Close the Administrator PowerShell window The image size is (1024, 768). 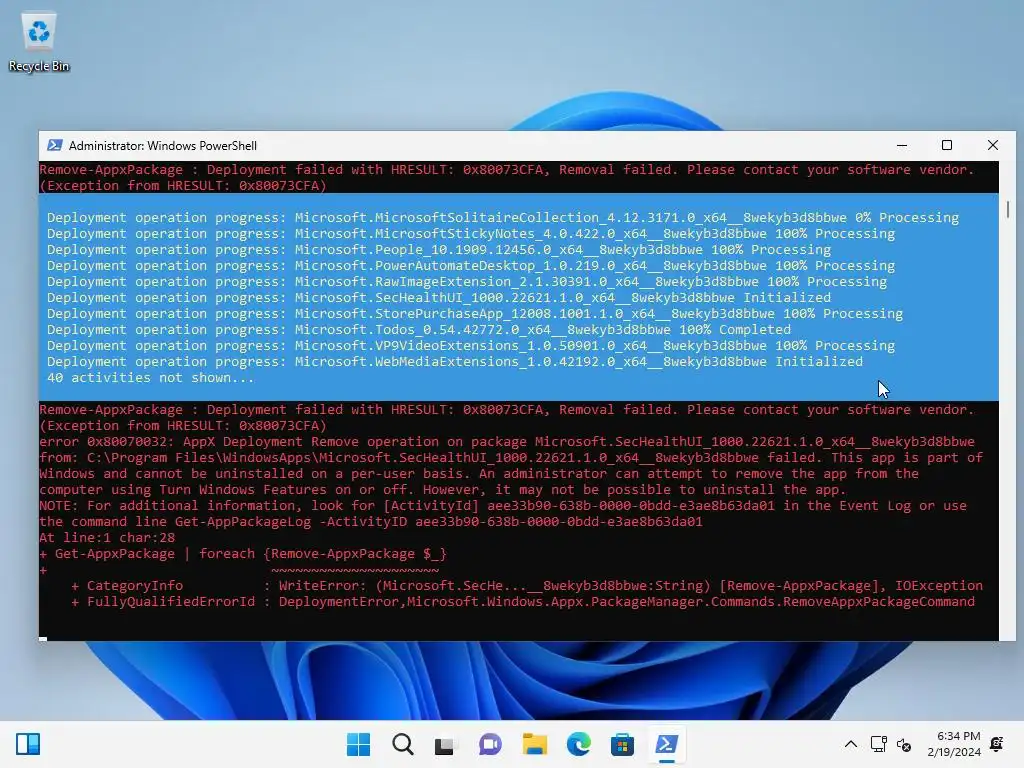[x=993, y=145]
